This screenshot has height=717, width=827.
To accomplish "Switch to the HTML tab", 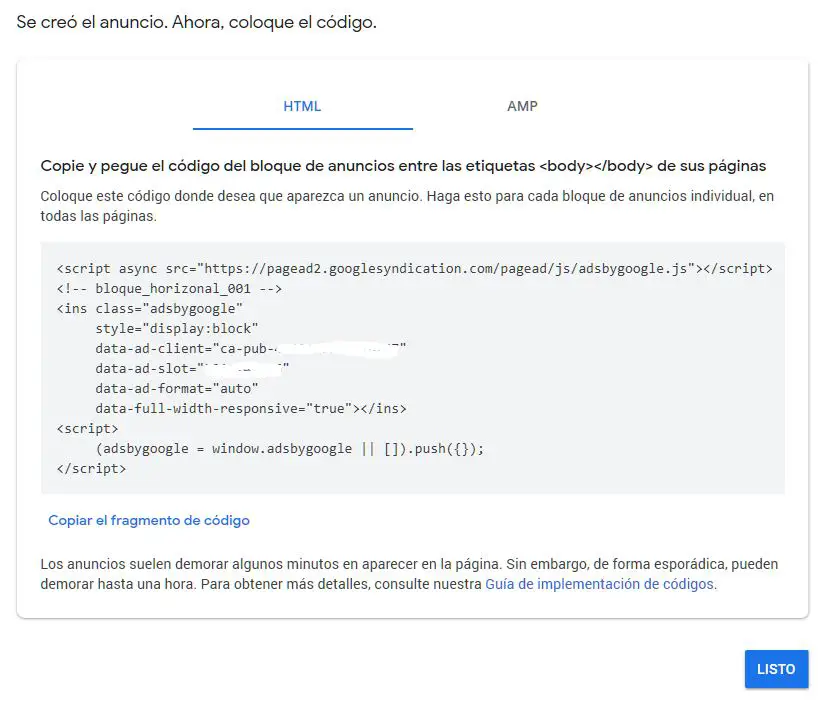I will [302, 107].
